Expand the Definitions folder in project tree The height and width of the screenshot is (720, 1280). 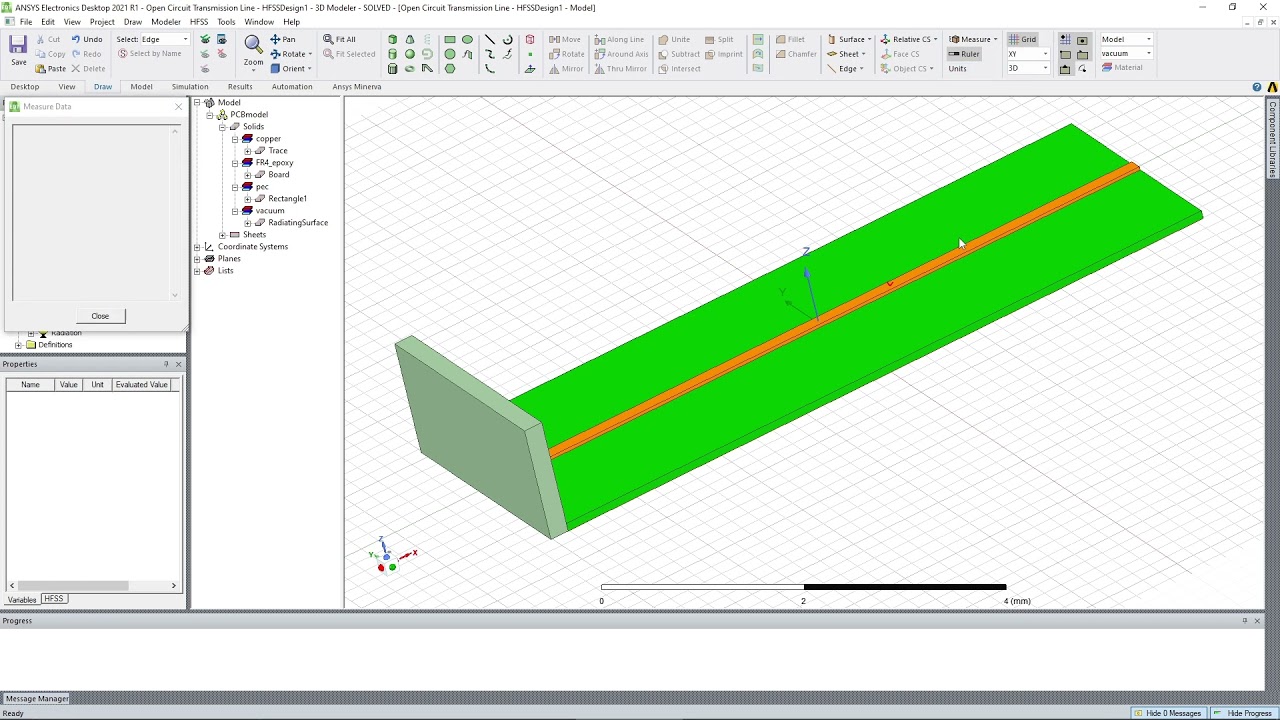(x=18, y=345)
